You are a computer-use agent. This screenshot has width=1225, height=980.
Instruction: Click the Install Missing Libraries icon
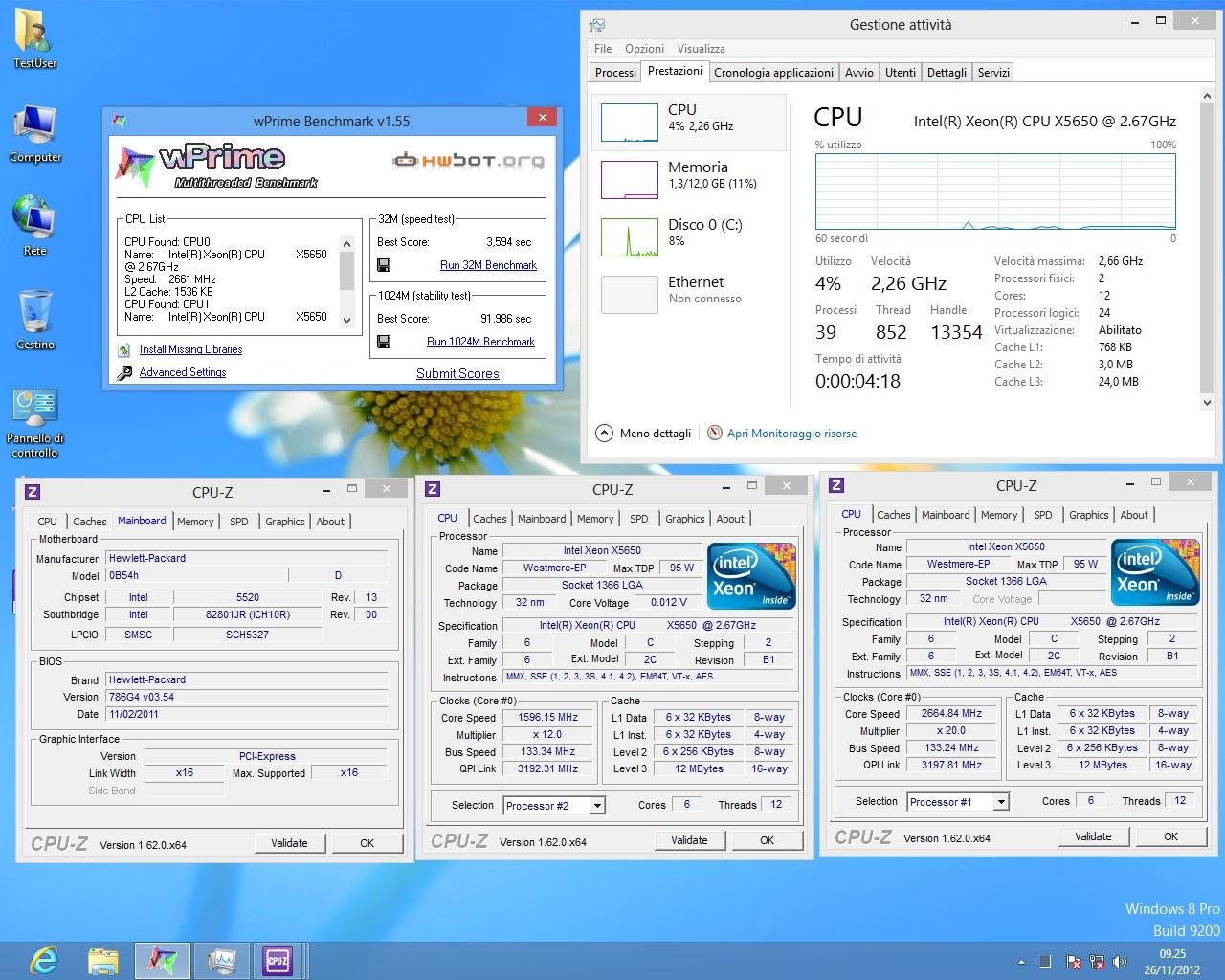[x=124, y=349]
